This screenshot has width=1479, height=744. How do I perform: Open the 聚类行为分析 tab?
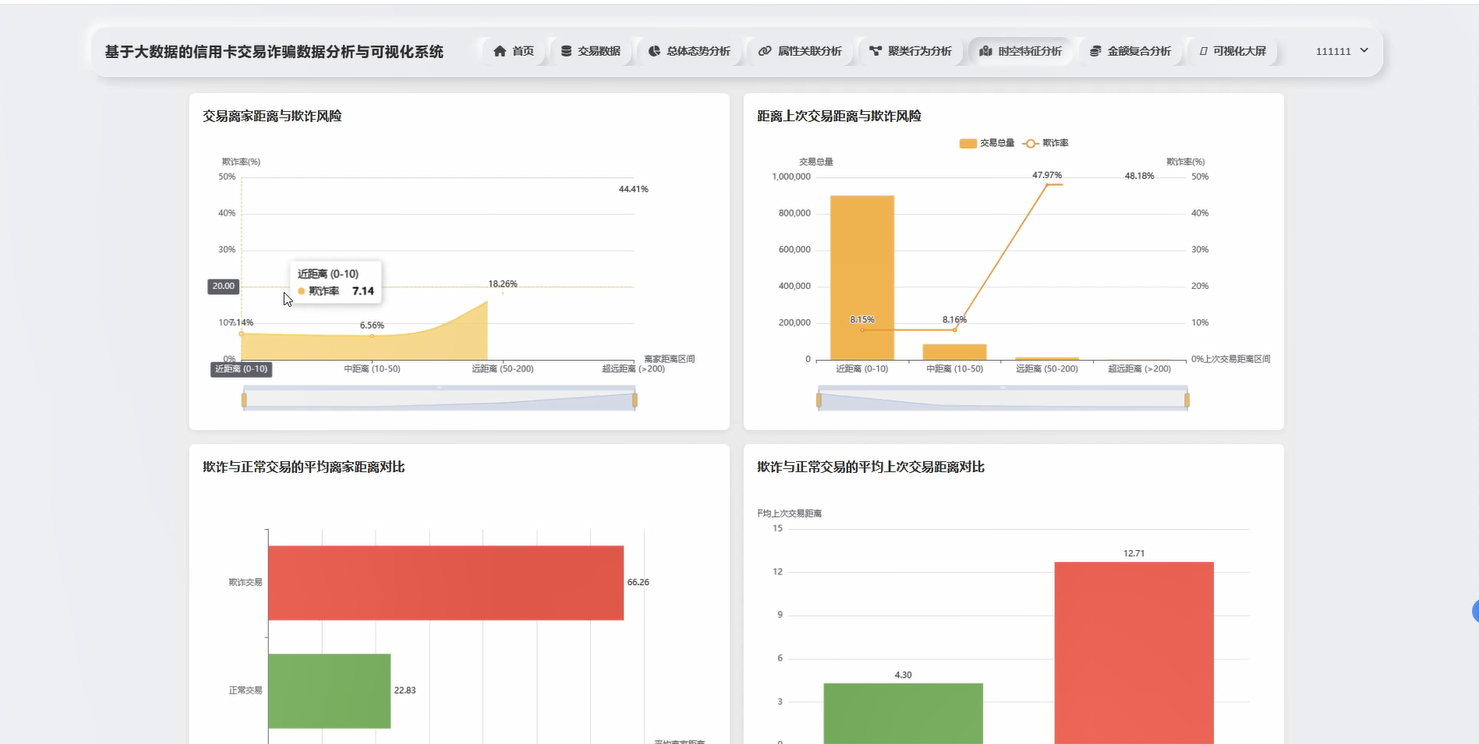(x=910, y=51)
